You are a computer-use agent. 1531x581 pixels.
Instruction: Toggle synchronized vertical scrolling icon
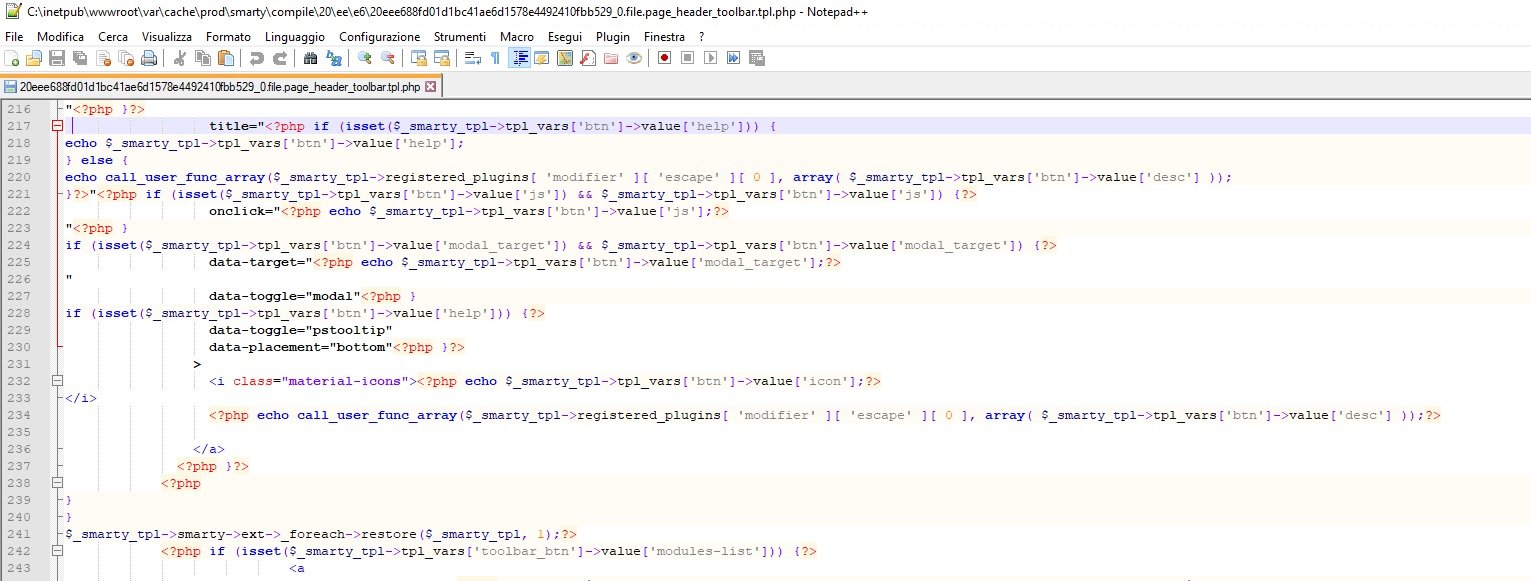point(419,58)
